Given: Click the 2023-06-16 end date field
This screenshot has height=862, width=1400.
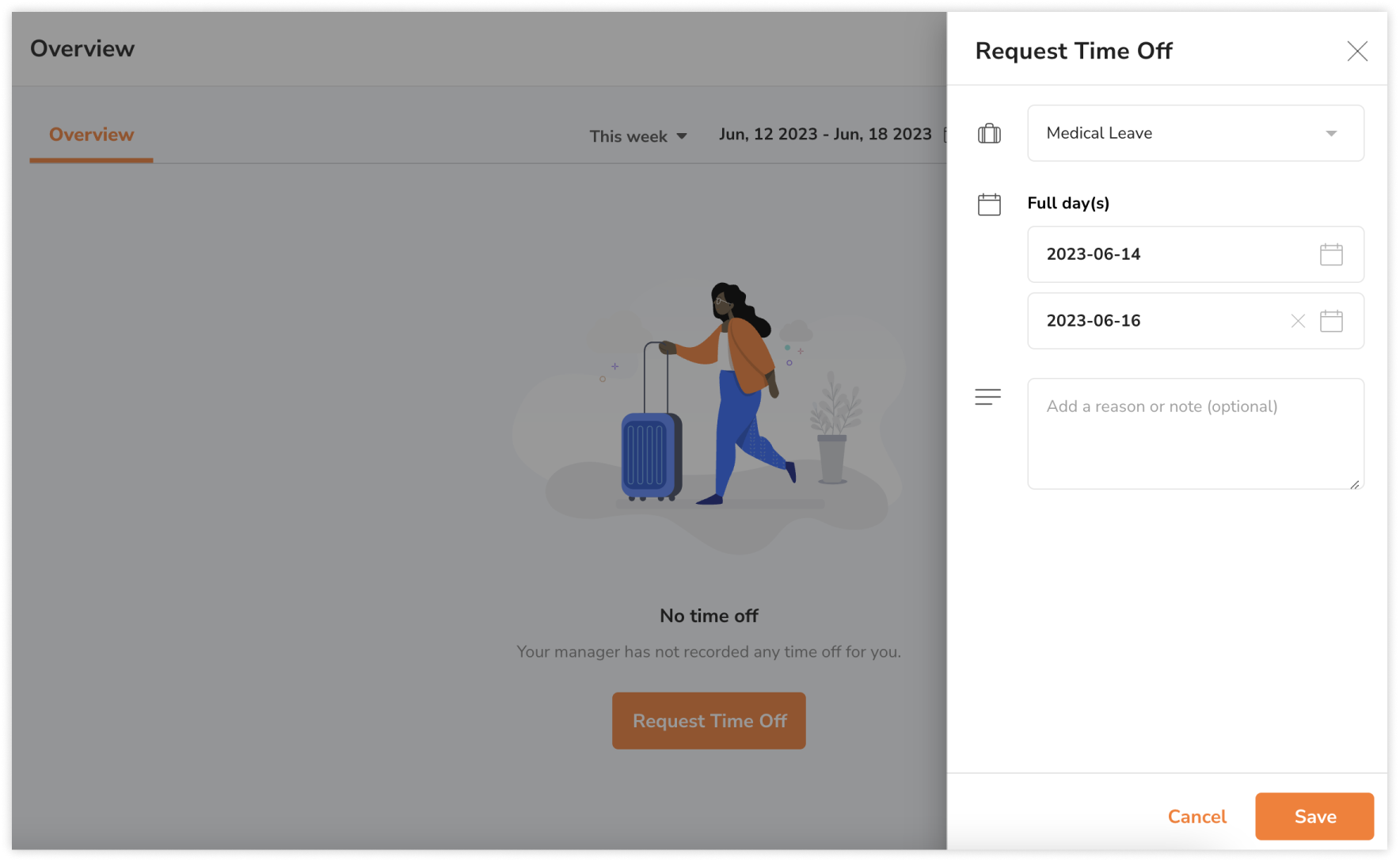Looking at the screenshot, I should (x=1148, y=321).
